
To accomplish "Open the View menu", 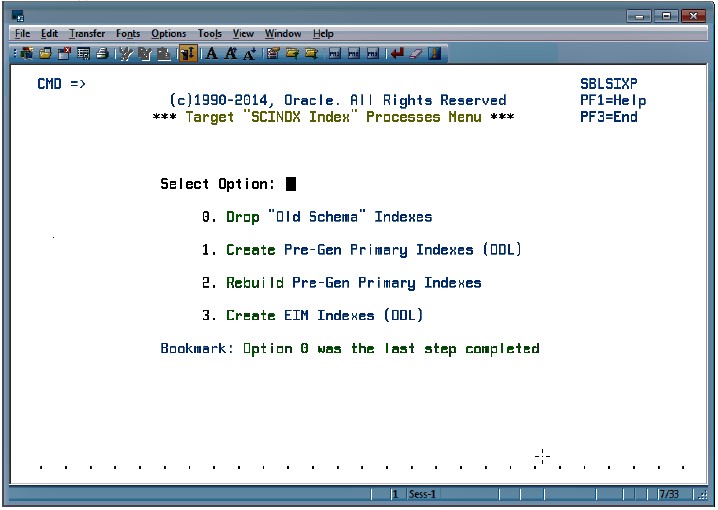I will pos(243,33).
